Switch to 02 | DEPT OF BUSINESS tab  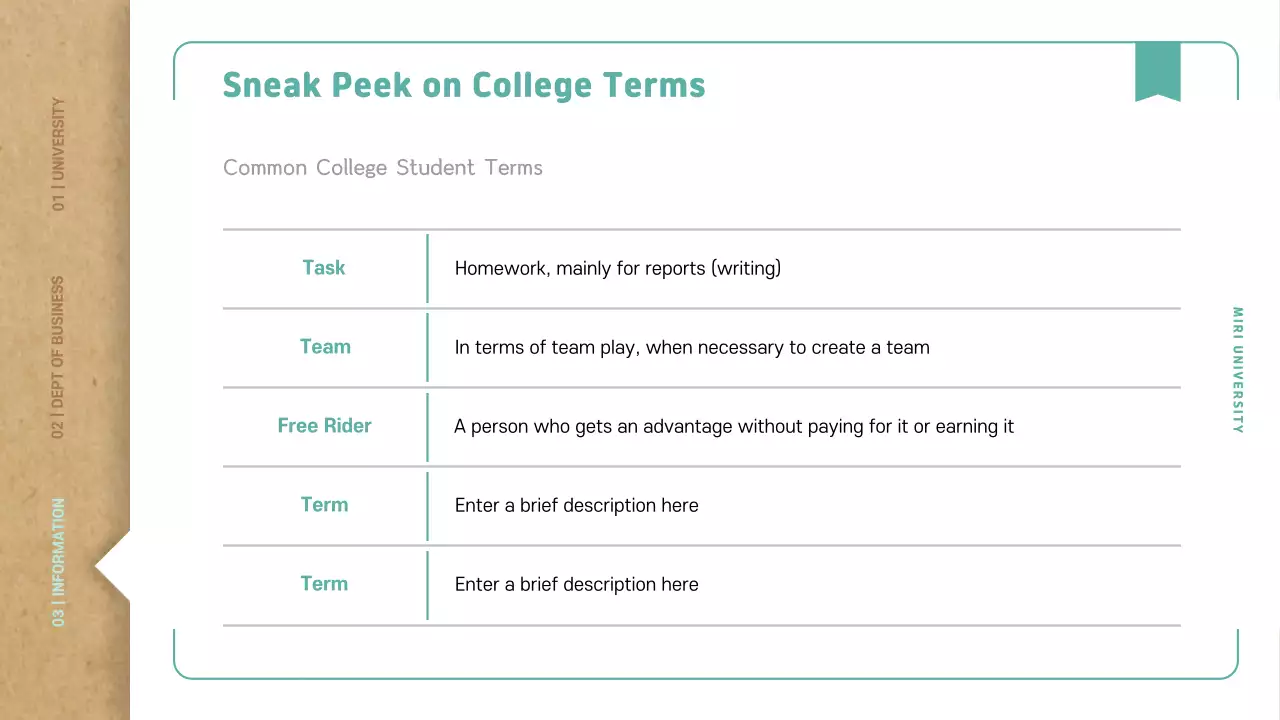[x=58, y=357]
